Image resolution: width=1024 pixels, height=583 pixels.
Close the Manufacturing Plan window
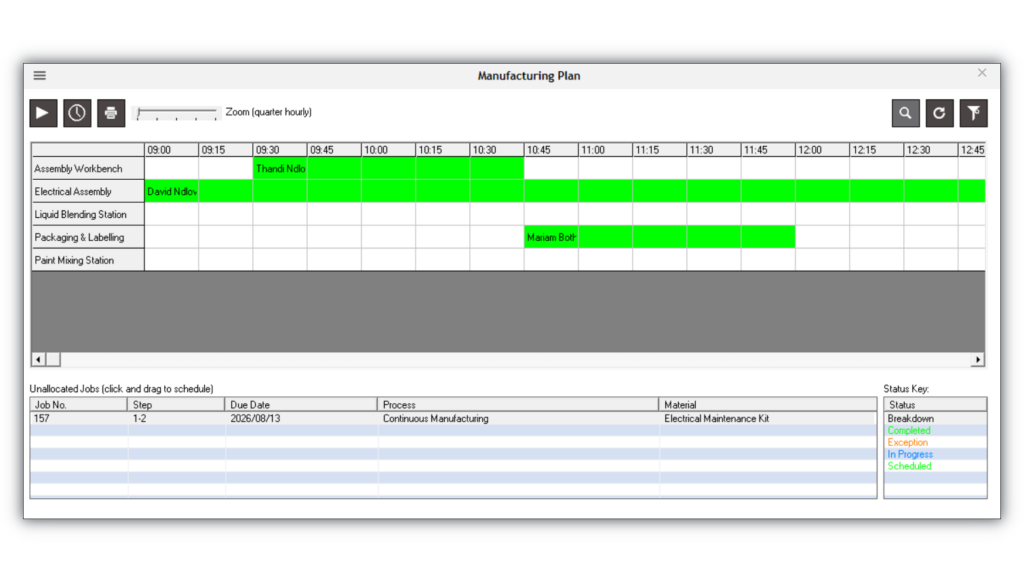click(982, 73)
